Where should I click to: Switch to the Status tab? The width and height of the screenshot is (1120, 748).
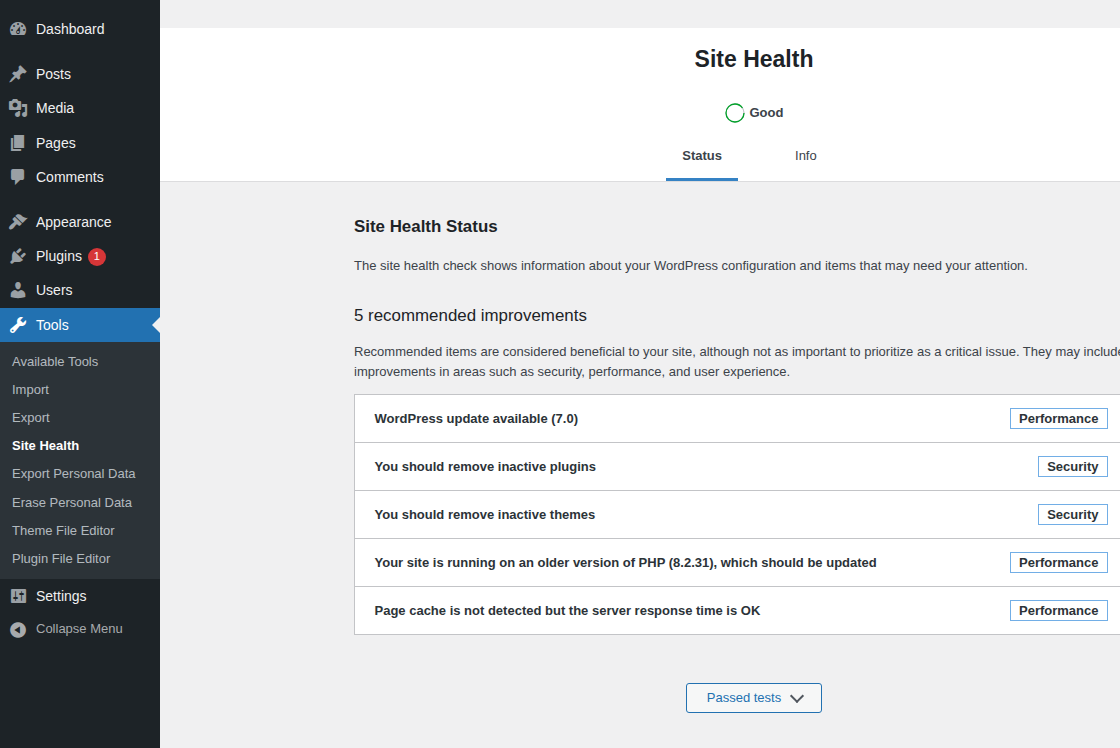pos(701,156)
